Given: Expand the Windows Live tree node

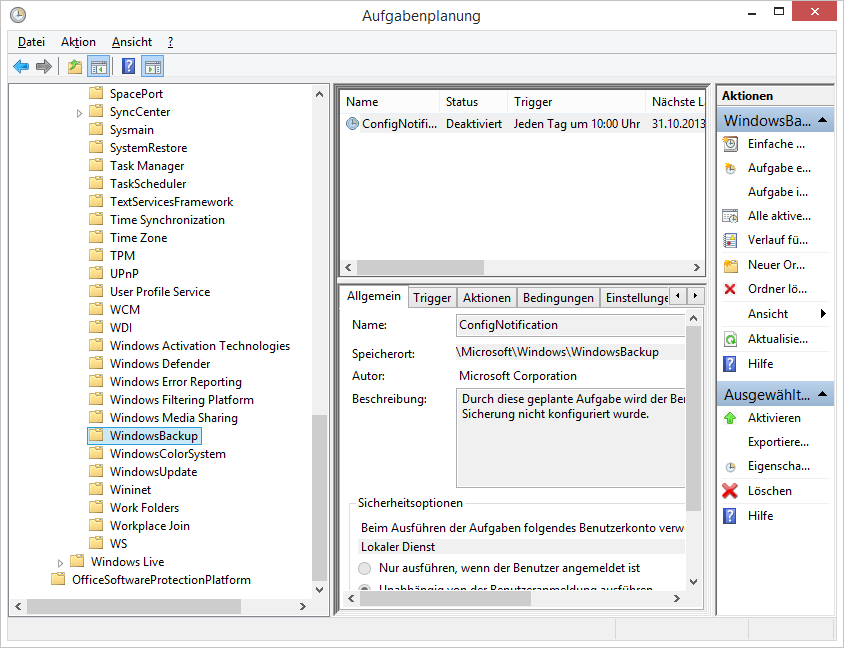Looking at the screenshot, I should [x=60, y=563].
